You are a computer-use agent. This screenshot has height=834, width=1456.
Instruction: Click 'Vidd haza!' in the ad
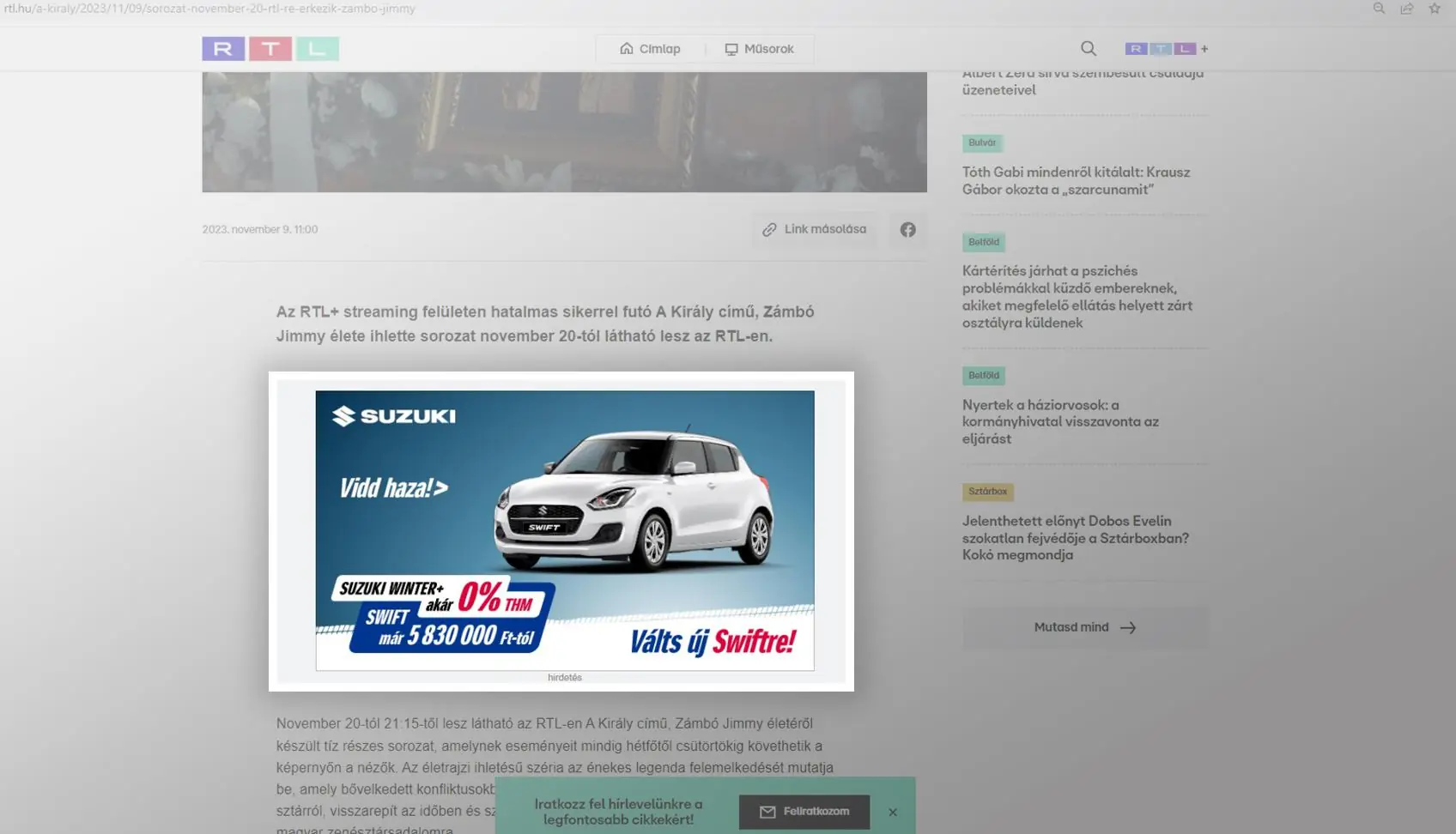(x=394, y=488)
